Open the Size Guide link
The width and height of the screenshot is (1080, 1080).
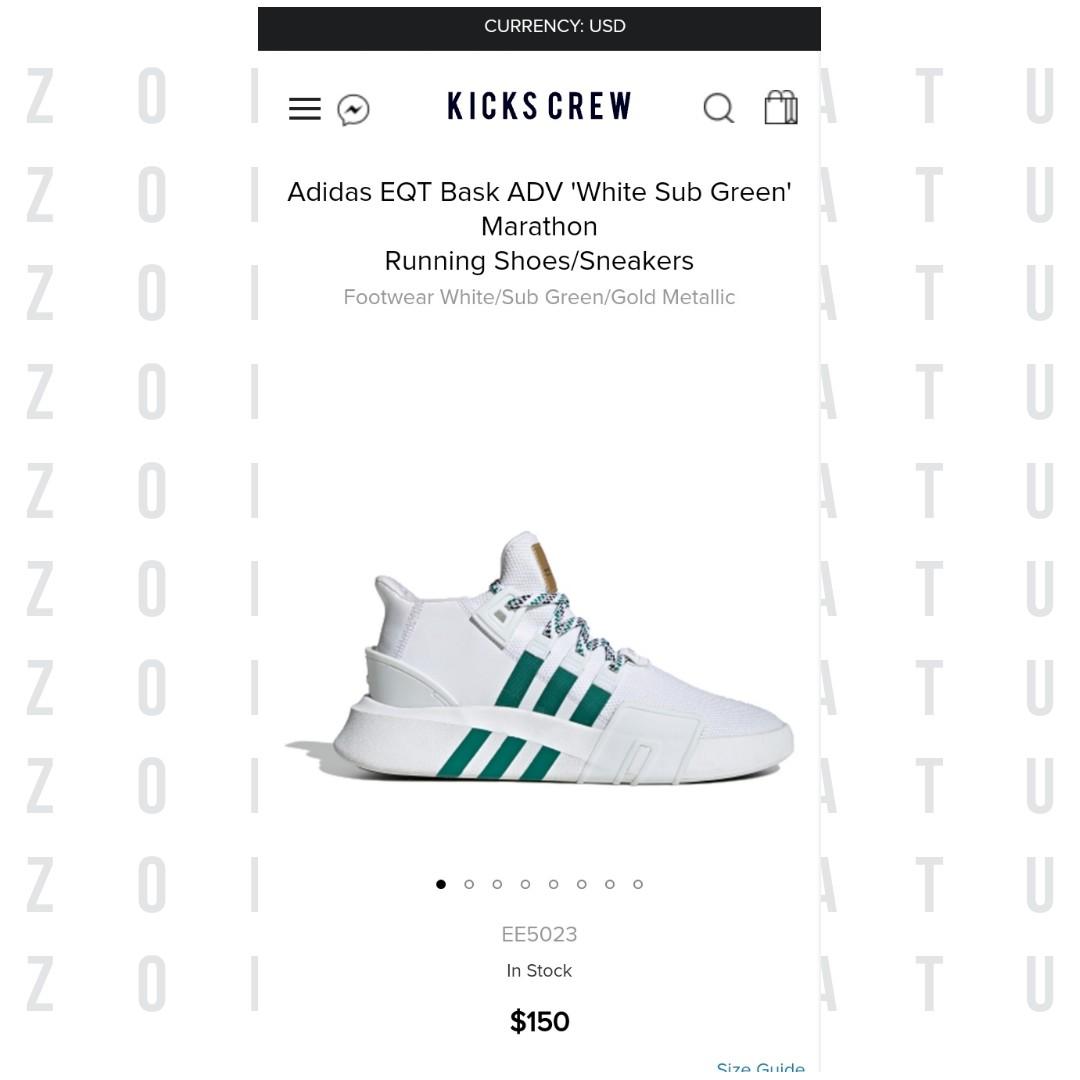click(760, 1070)
